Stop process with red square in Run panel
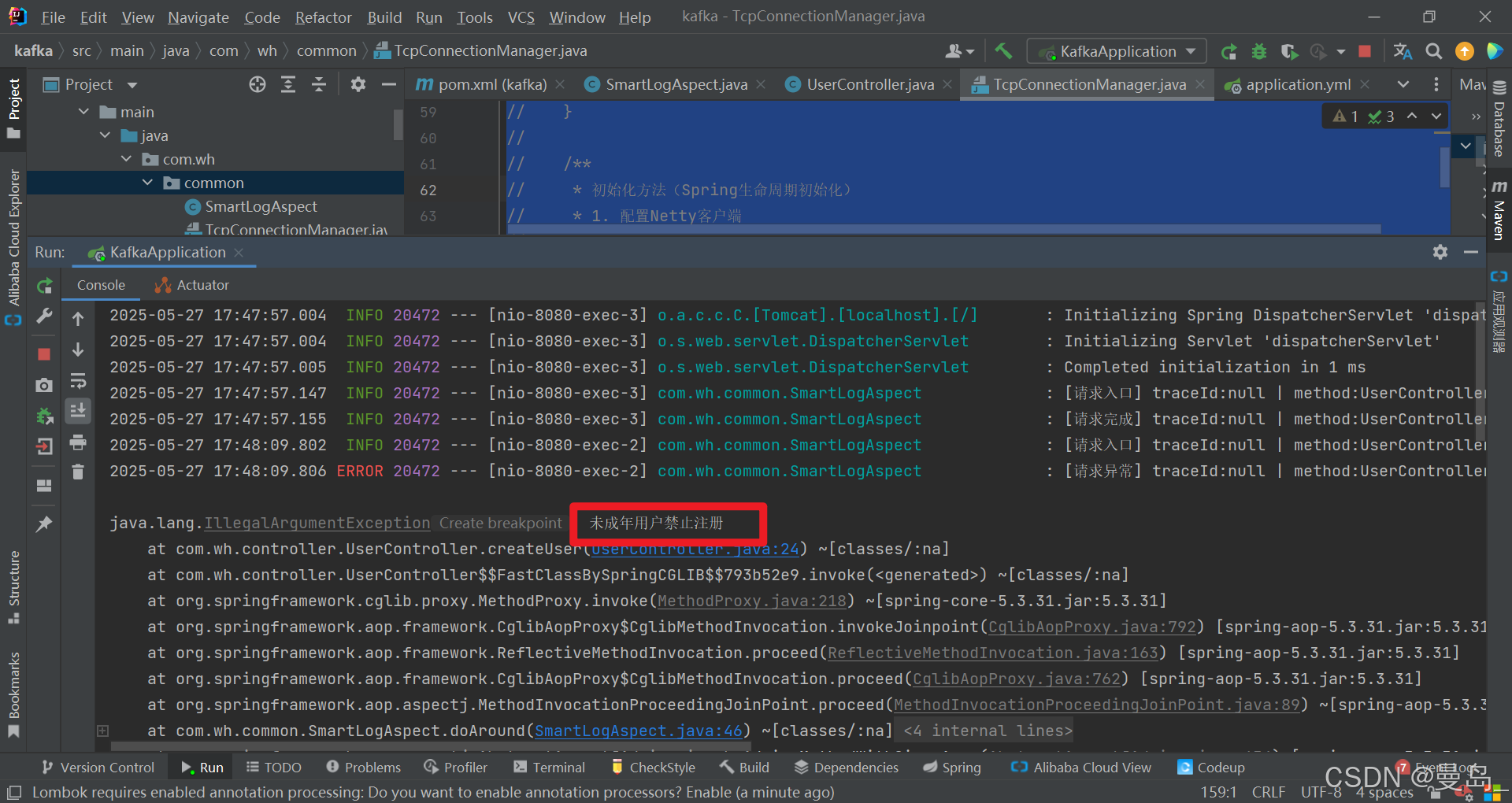 tap(44, 354)
